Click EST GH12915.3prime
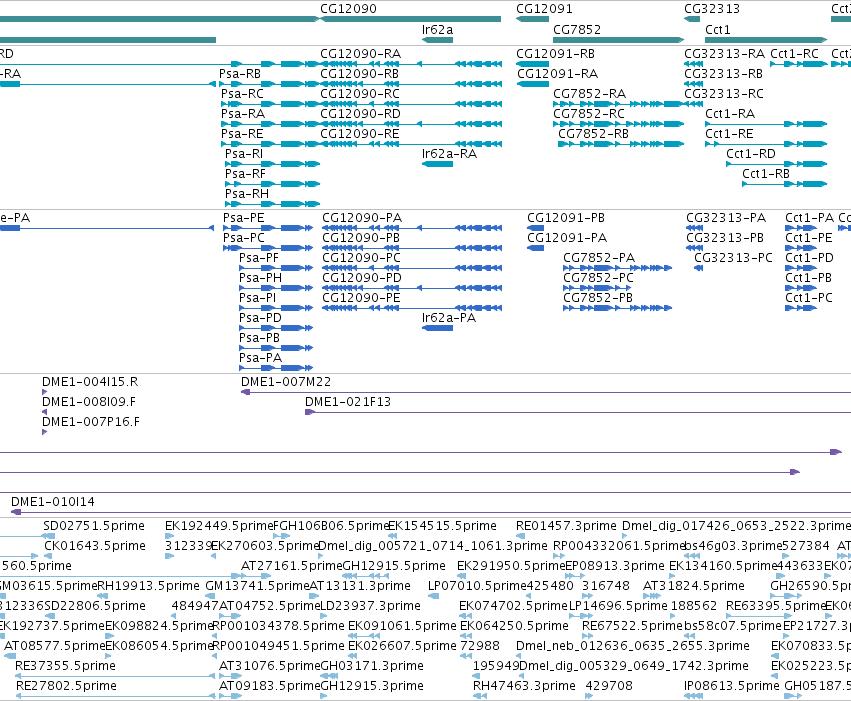 (372, 686)
